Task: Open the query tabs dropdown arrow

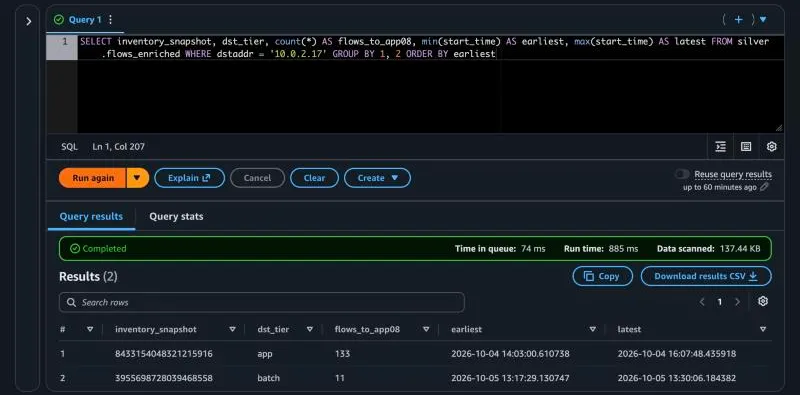Action: click(x=763, y=19)
